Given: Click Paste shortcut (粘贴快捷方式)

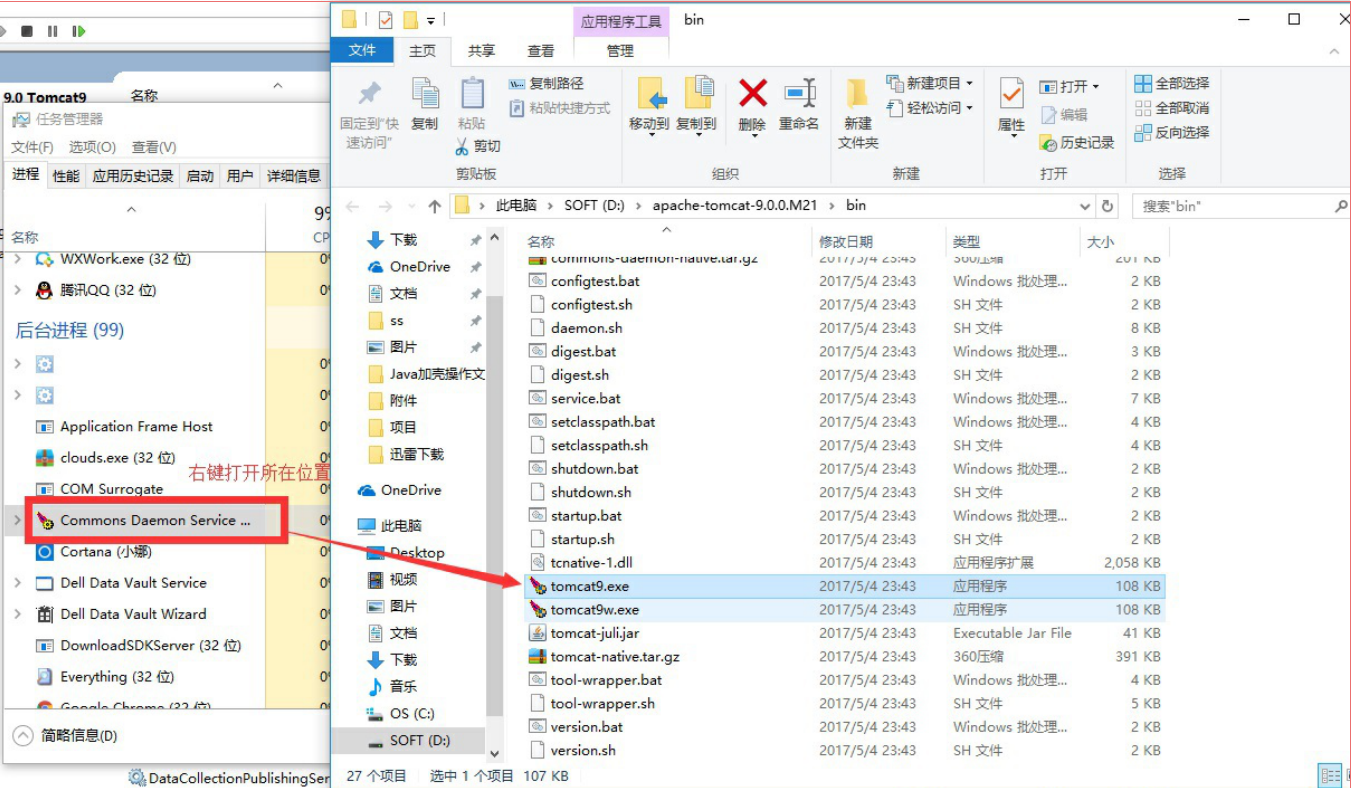Looking at the screenshot, I should 560,108.
